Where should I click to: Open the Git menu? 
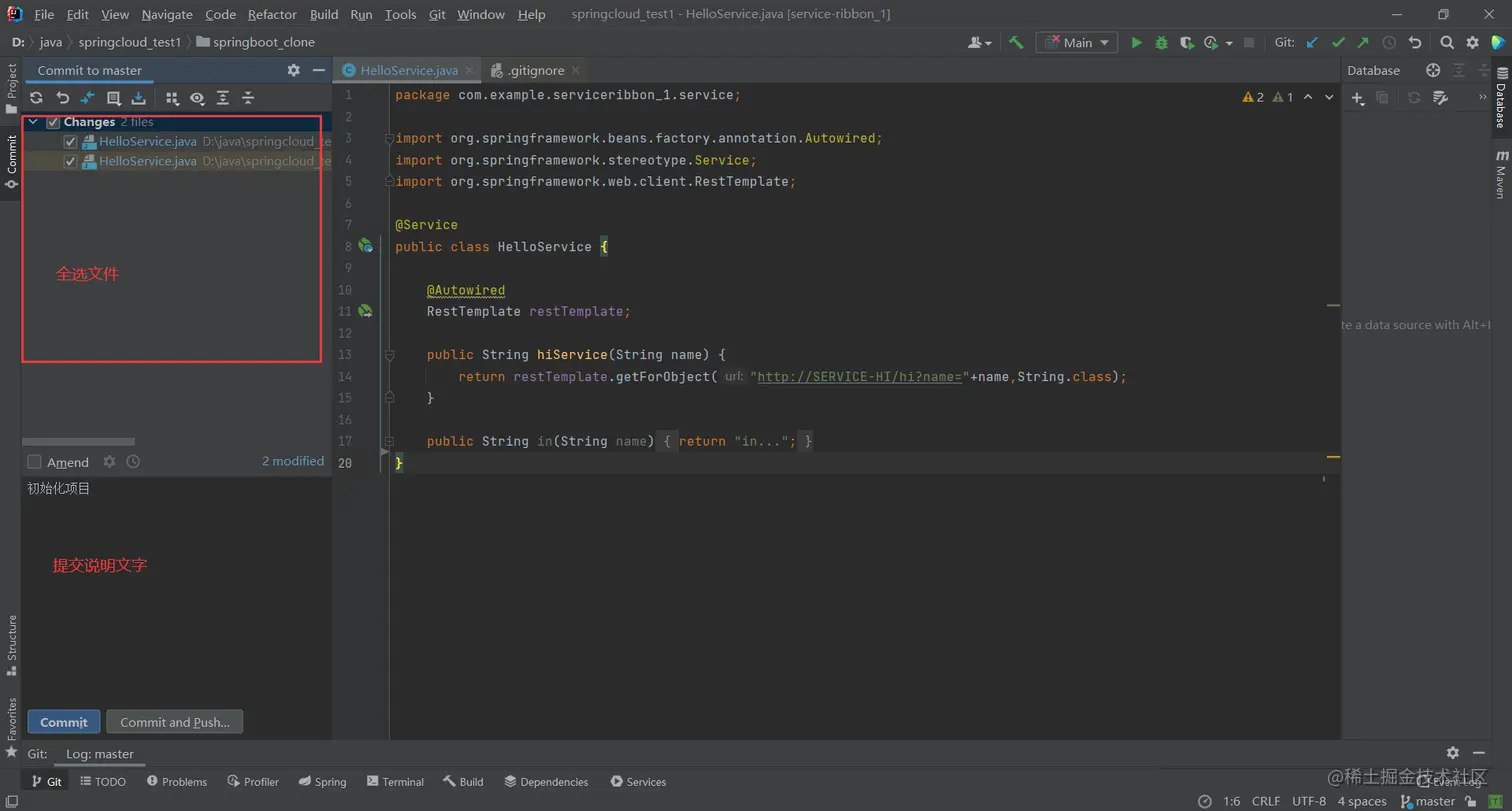pos(437,14)
